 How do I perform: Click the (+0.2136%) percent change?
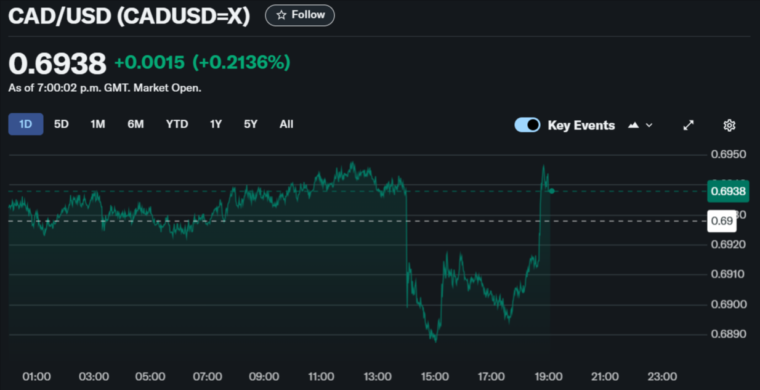(241, 62)
